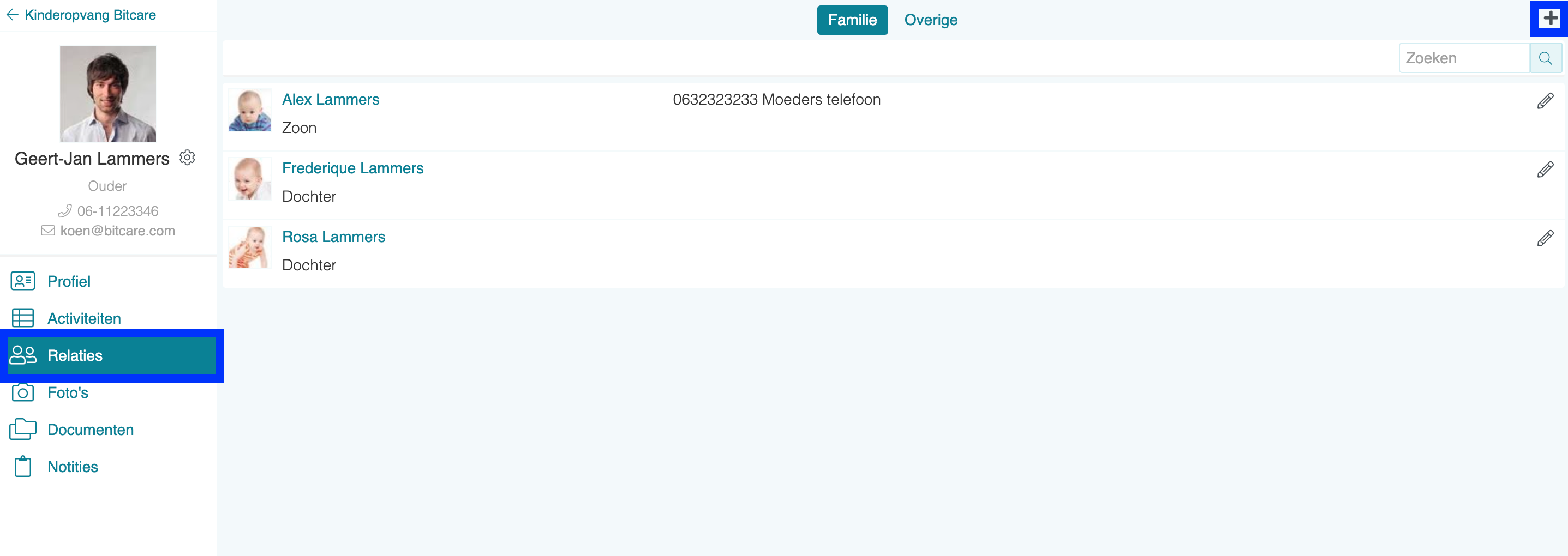Click the envelope icon beside the email
The image size is (1568, 556).
click(x=48, y=231)
